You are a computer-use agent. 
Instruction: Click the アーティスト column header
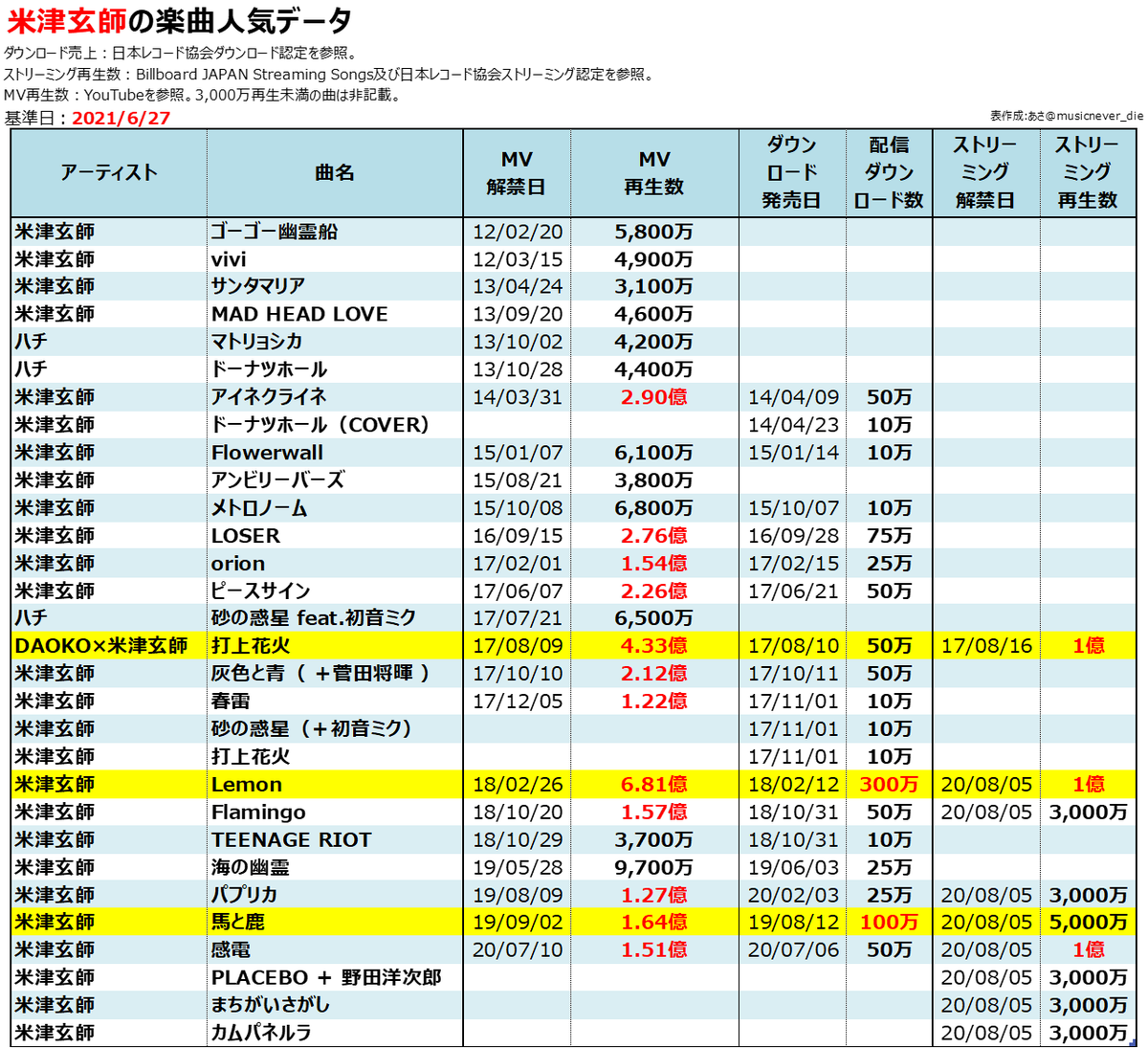107,174
